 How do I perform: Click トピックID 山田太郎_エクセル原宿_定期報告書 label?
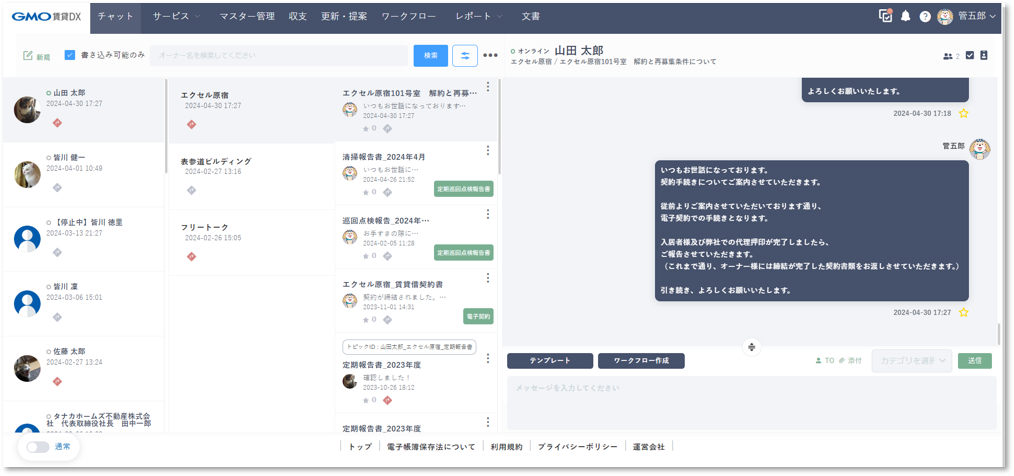coord(409,347)
